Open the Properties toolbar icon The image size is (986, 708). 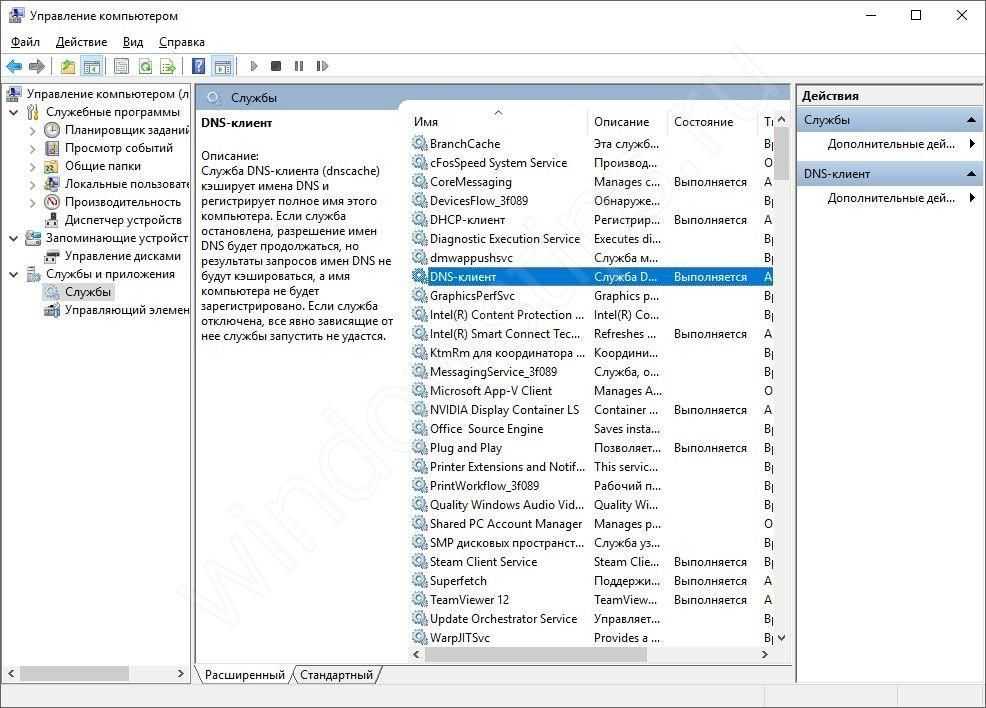[x=121, y=66]
